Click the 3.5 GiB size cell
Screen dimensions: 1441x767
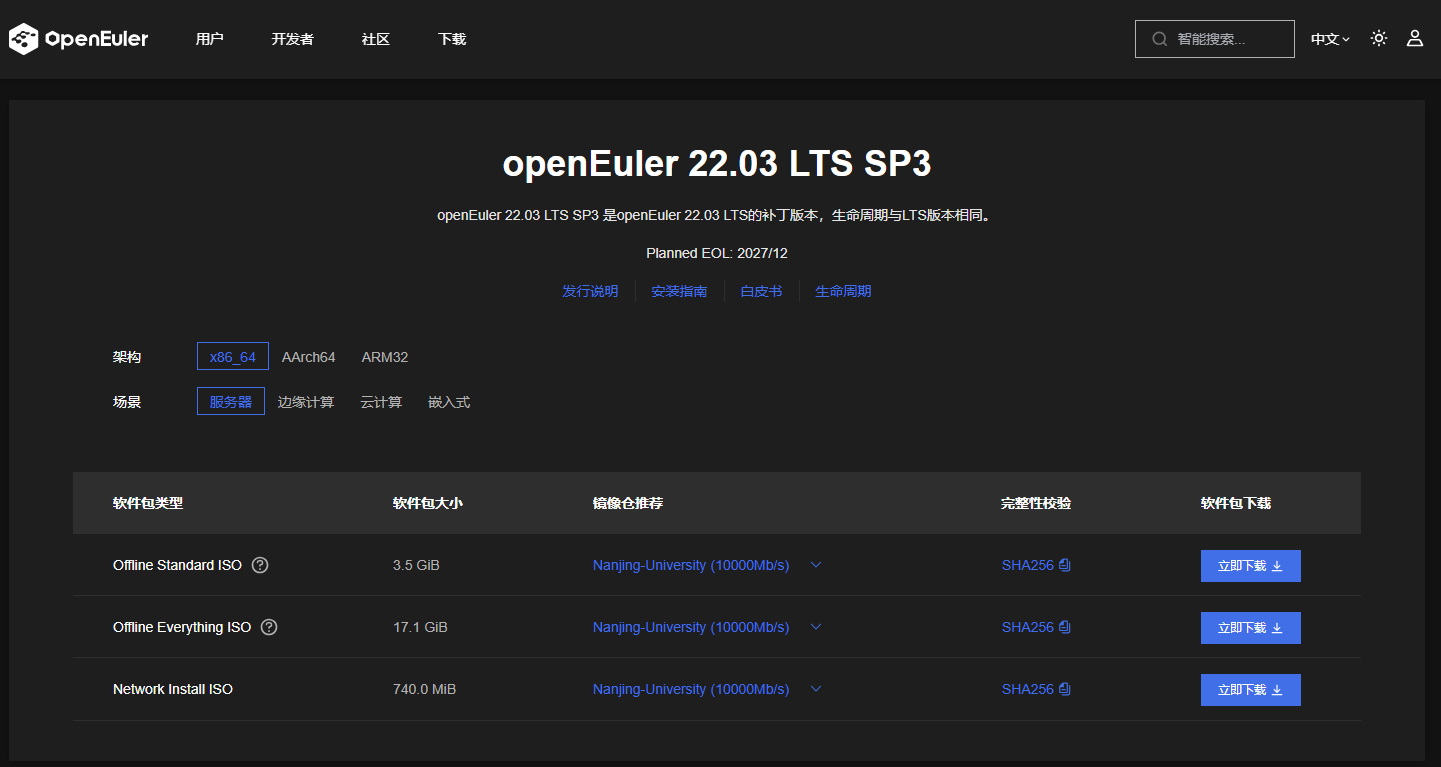coord(416,565)
